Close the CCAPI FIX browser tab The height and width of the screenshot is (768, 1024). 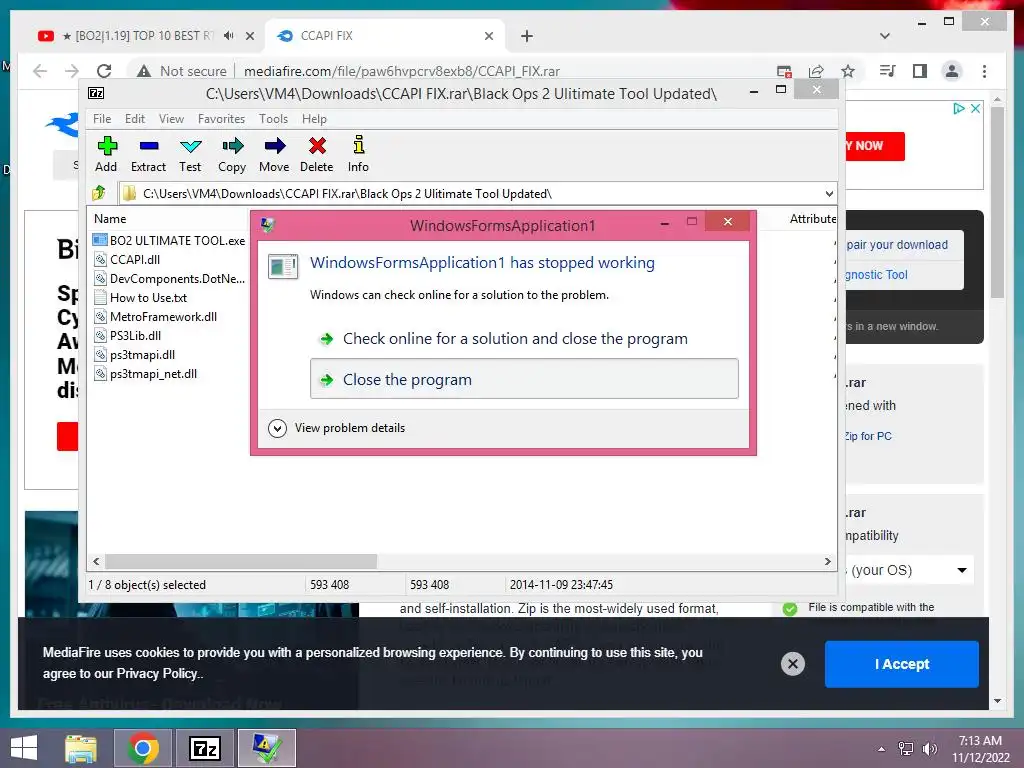[x=488, y=36]
